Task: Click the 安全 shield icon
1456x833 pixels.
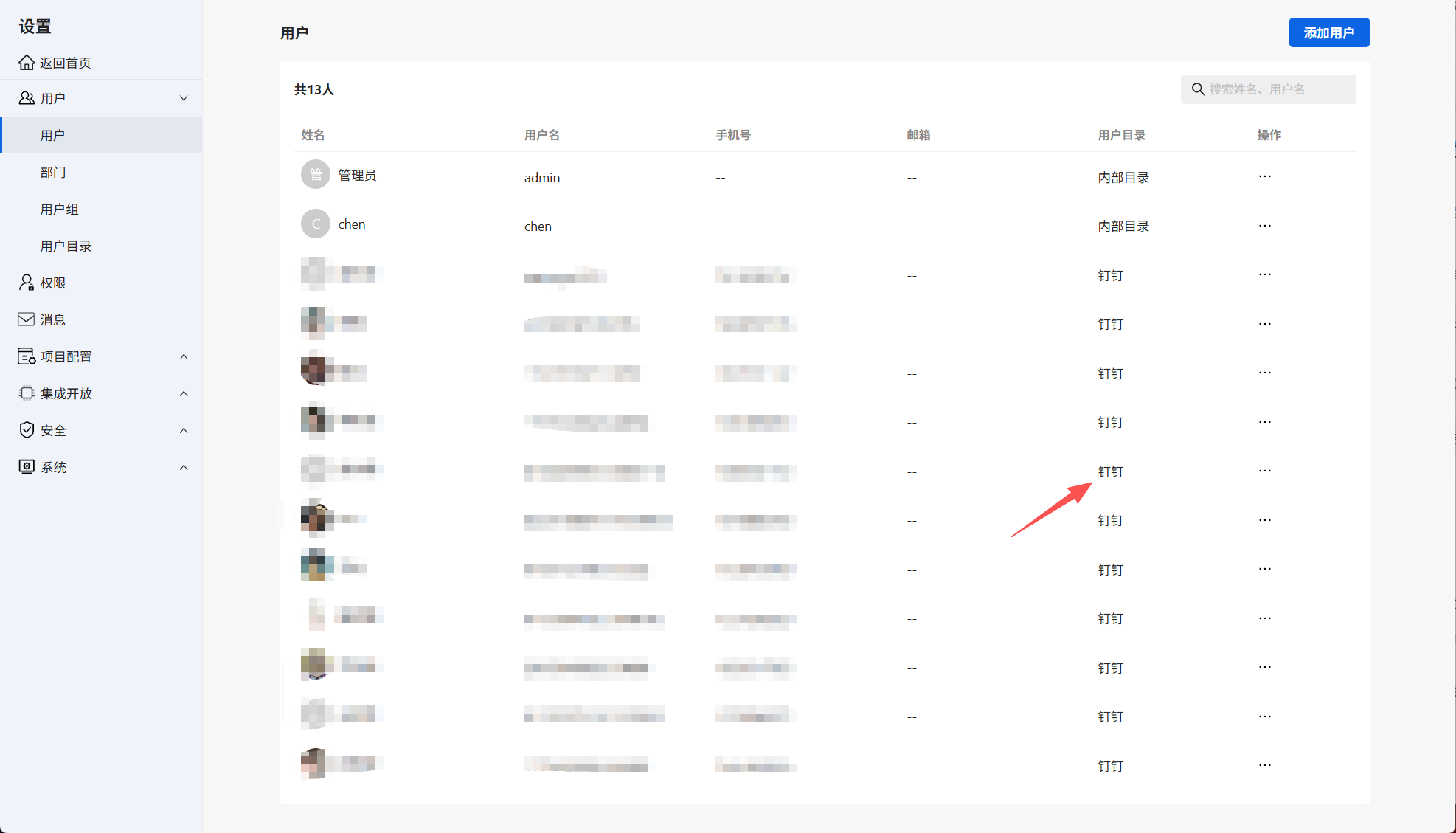Action: (27, 430)
